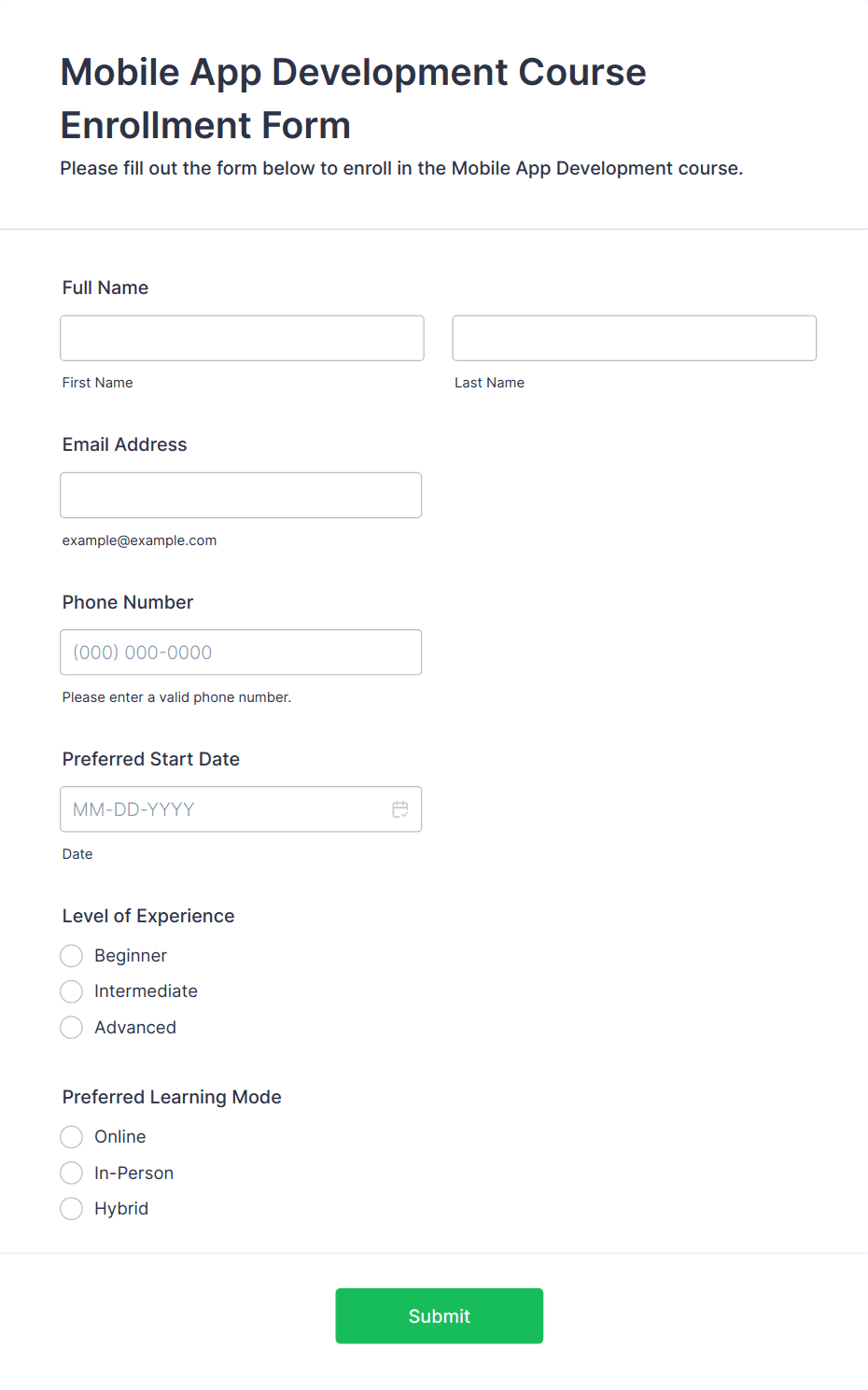Click the Full Name field label
Image resolution: width=868 pixels, height=1390 pixels.
tap(105, 288)
